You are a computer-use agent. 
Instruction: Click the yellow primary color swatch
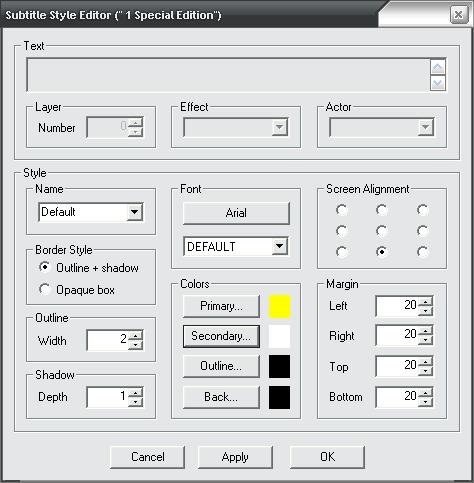(x=279, y=306)
